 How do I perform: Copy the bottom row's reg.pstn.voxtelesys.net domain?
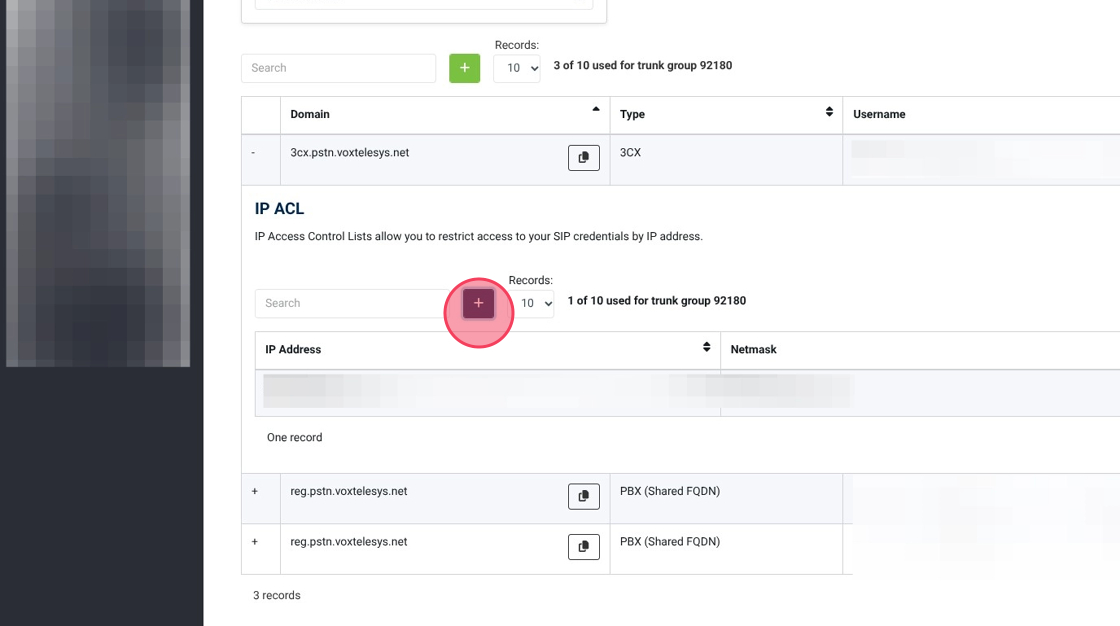click(x=584, y=547)
